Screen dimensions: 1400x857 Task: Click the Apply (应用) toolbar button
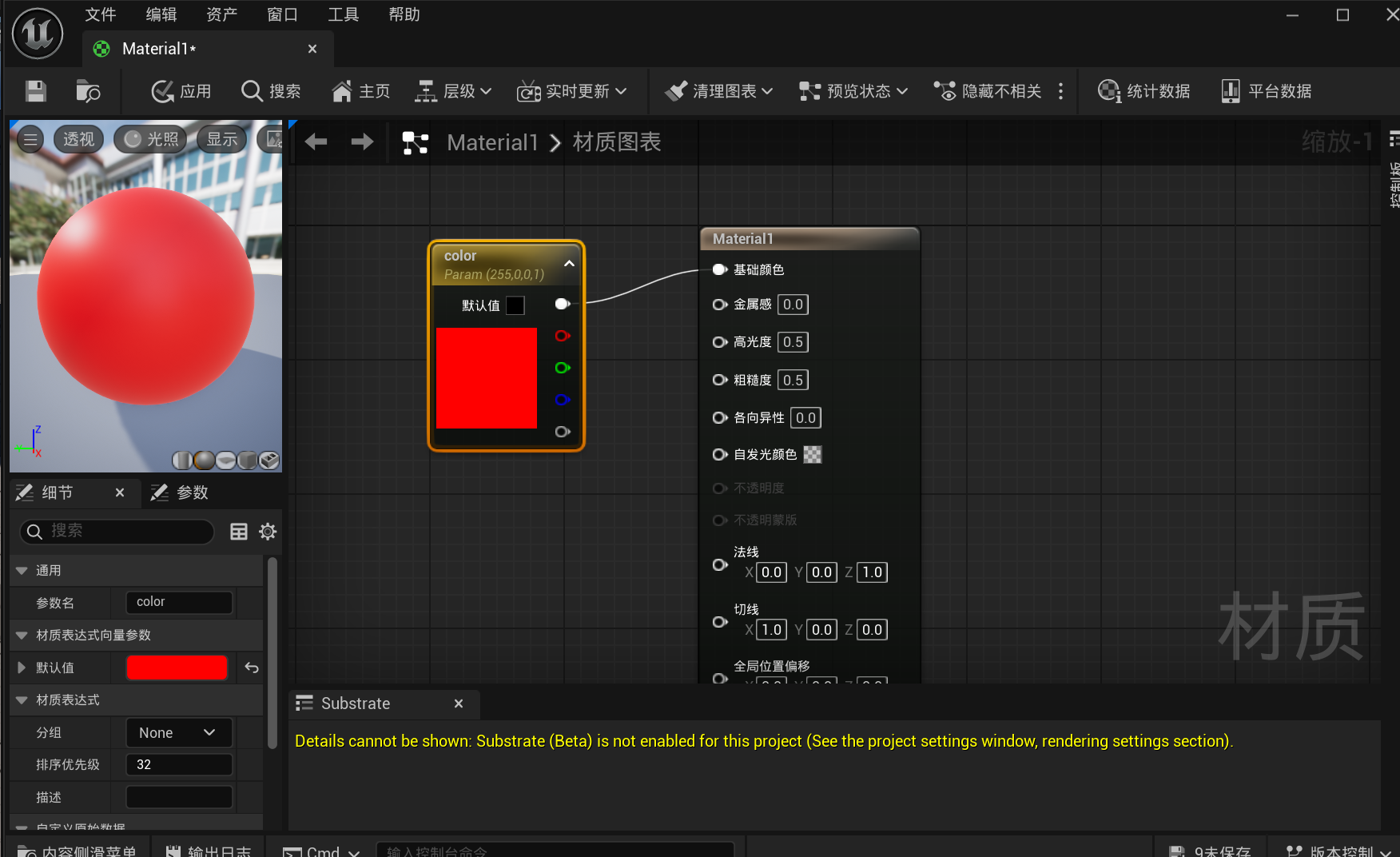(181, 91)
